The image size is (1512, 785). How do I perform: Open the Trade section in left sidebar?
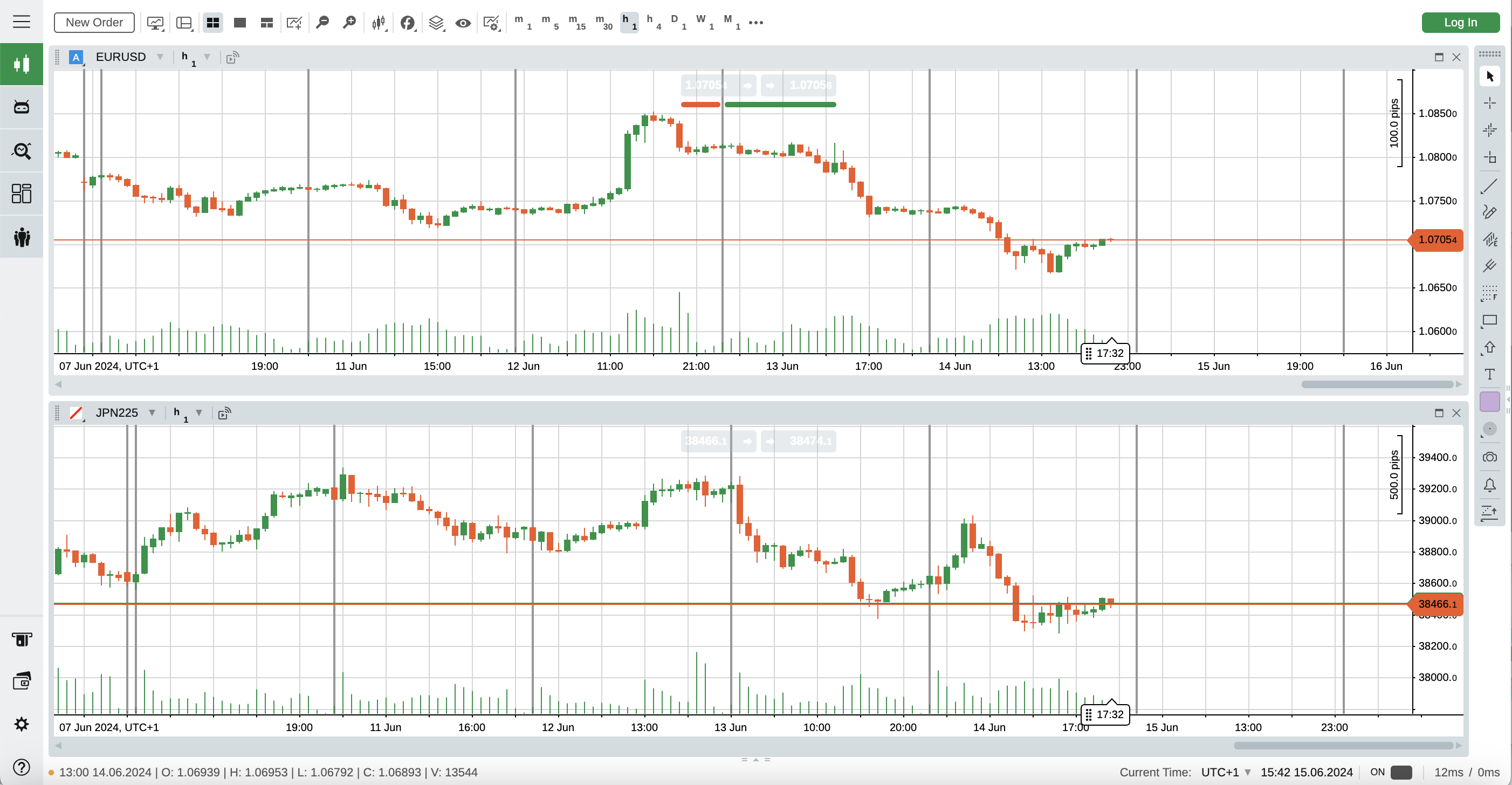(22, 64)
